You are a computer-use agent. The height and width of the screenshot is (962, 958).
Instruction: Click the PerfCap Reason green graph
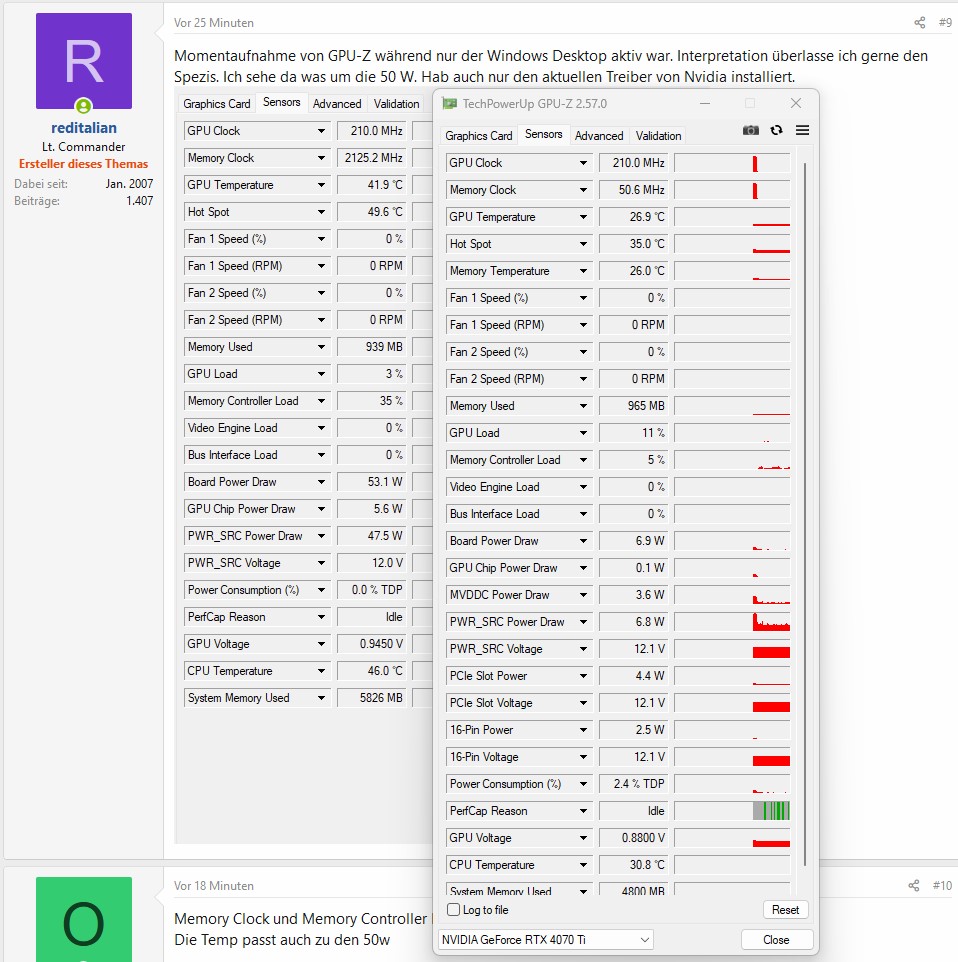coord(732,811)
